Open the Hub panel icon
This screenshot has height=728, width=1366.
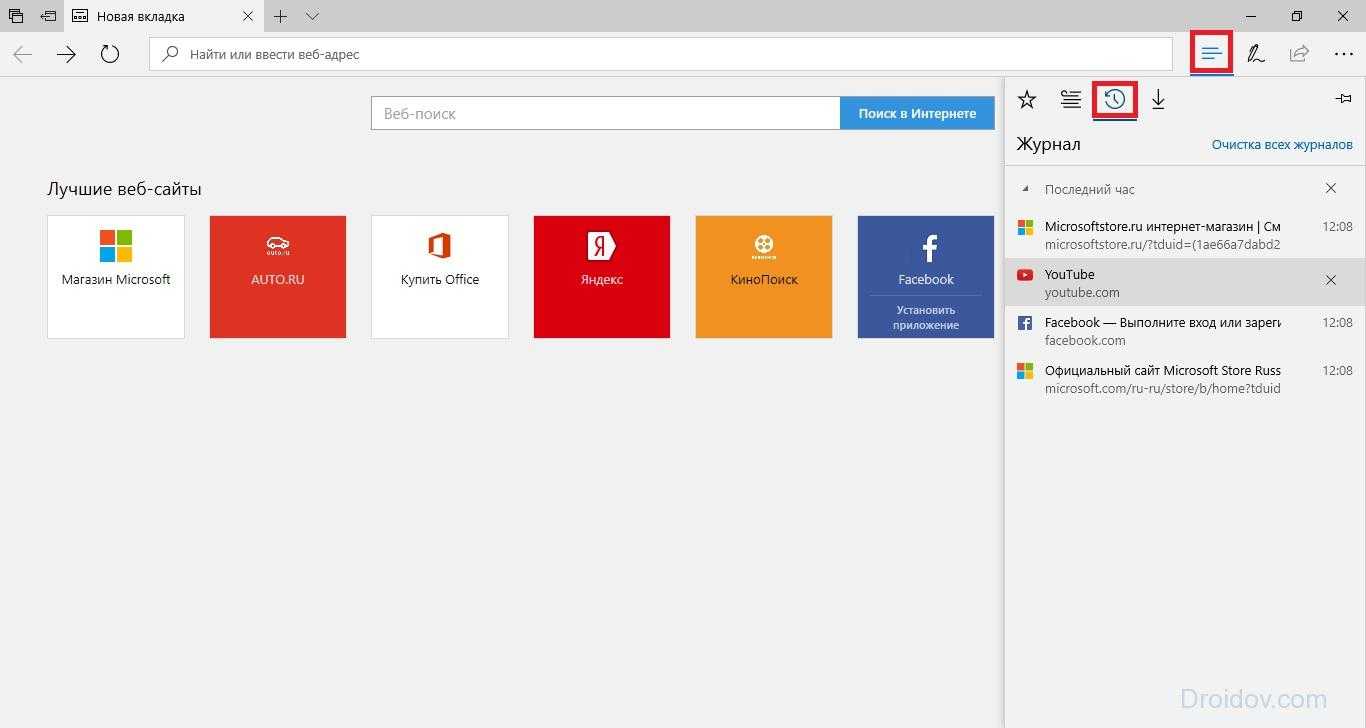pyautogui.click(x=1211, y=54)
